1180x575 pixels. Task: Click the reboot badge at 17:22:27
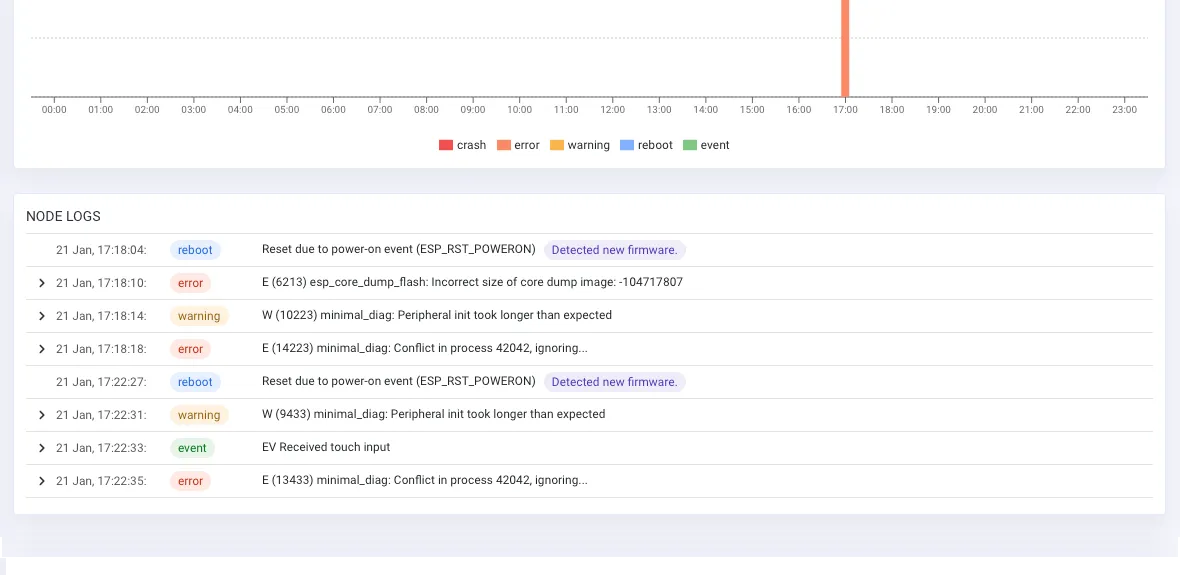click(195, 382)
